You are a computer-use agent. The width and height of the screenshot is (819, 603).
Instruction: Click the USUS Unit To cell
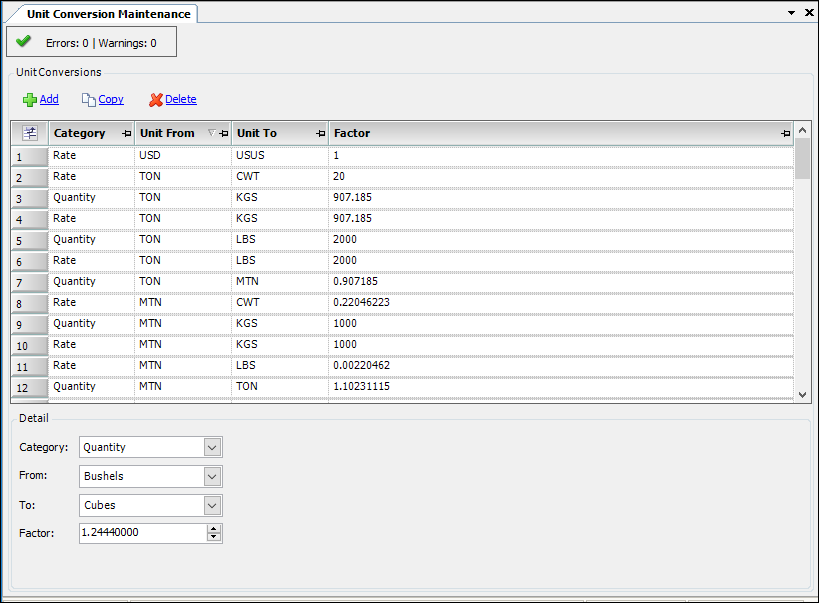pos(280,156)
